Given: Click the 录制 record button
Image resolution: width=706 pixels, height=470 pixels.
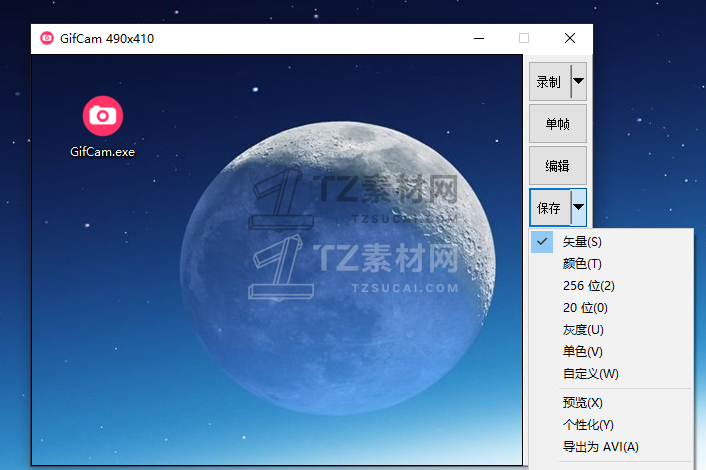Looking at the screenshot, I should point(550,81).
